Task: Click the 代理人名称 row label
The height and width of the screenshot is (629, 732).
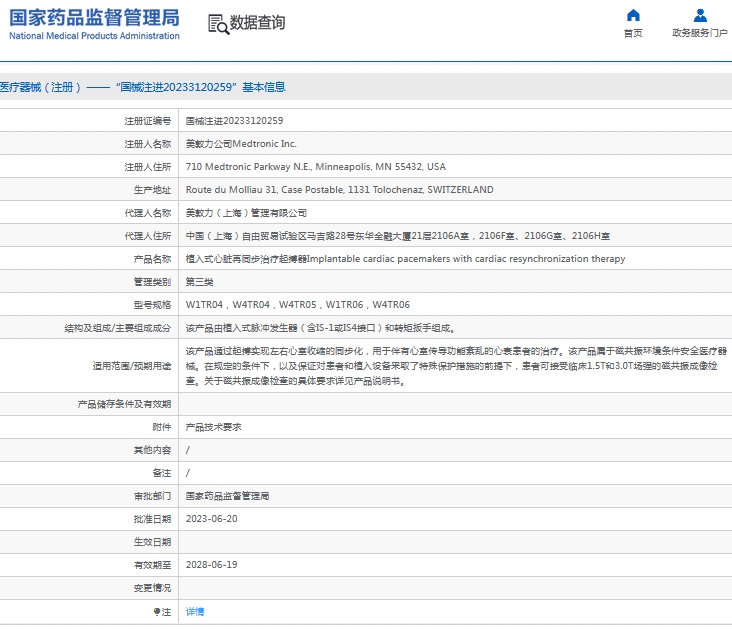Action: click(x=148, y=213)
